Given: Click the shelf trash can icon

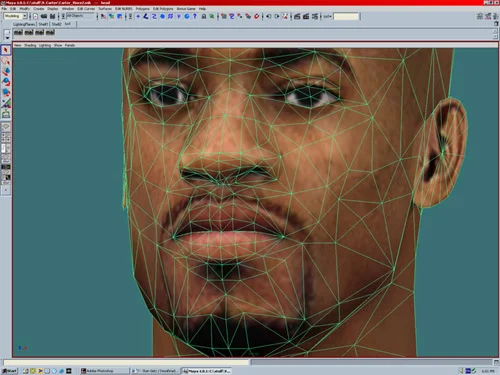Looking at the screenshot, I should 496,24.
